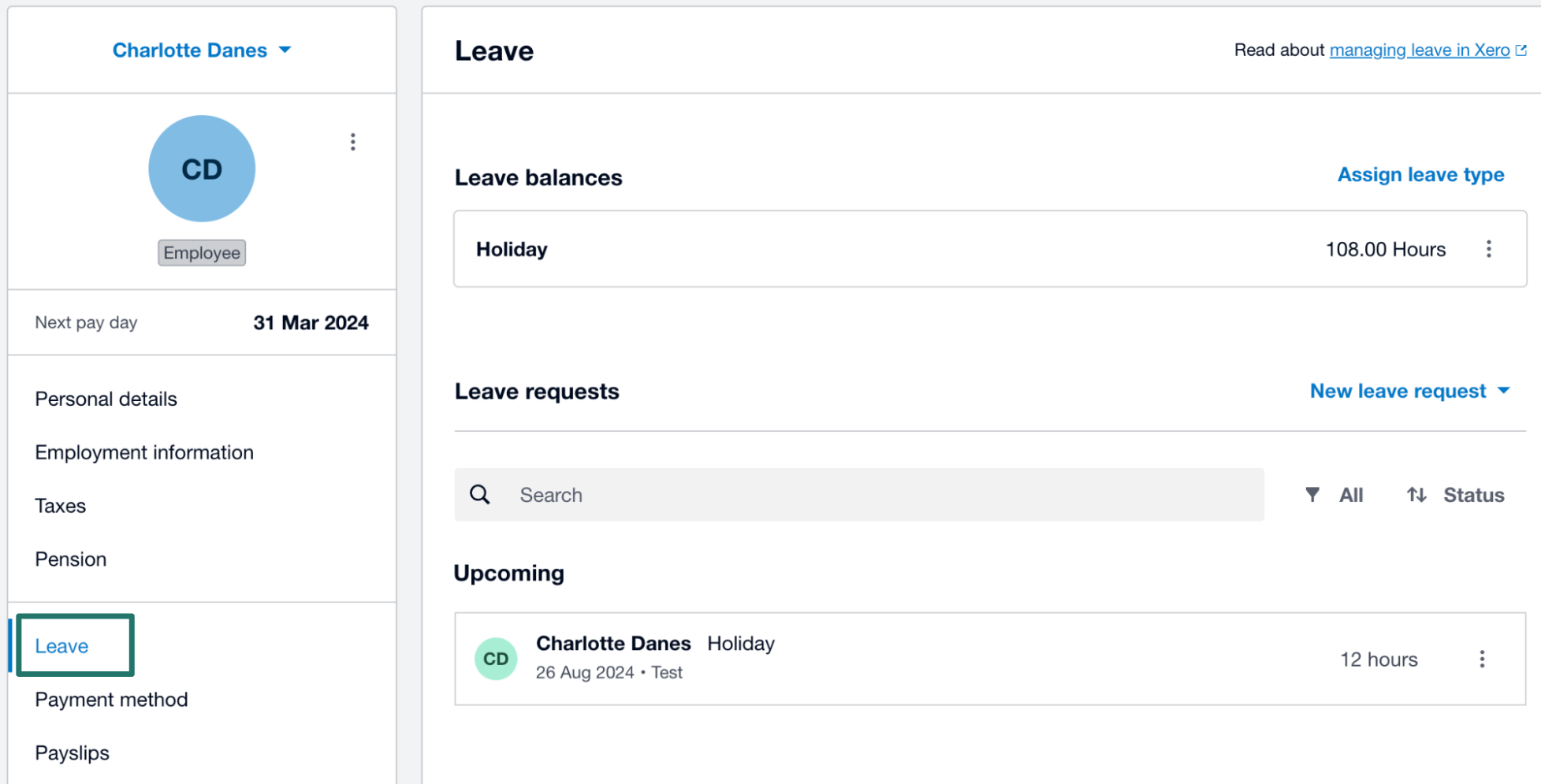Select Taxes in sidebar
The width and height of the screenshot is (1541, 784).
click(61, 506)
